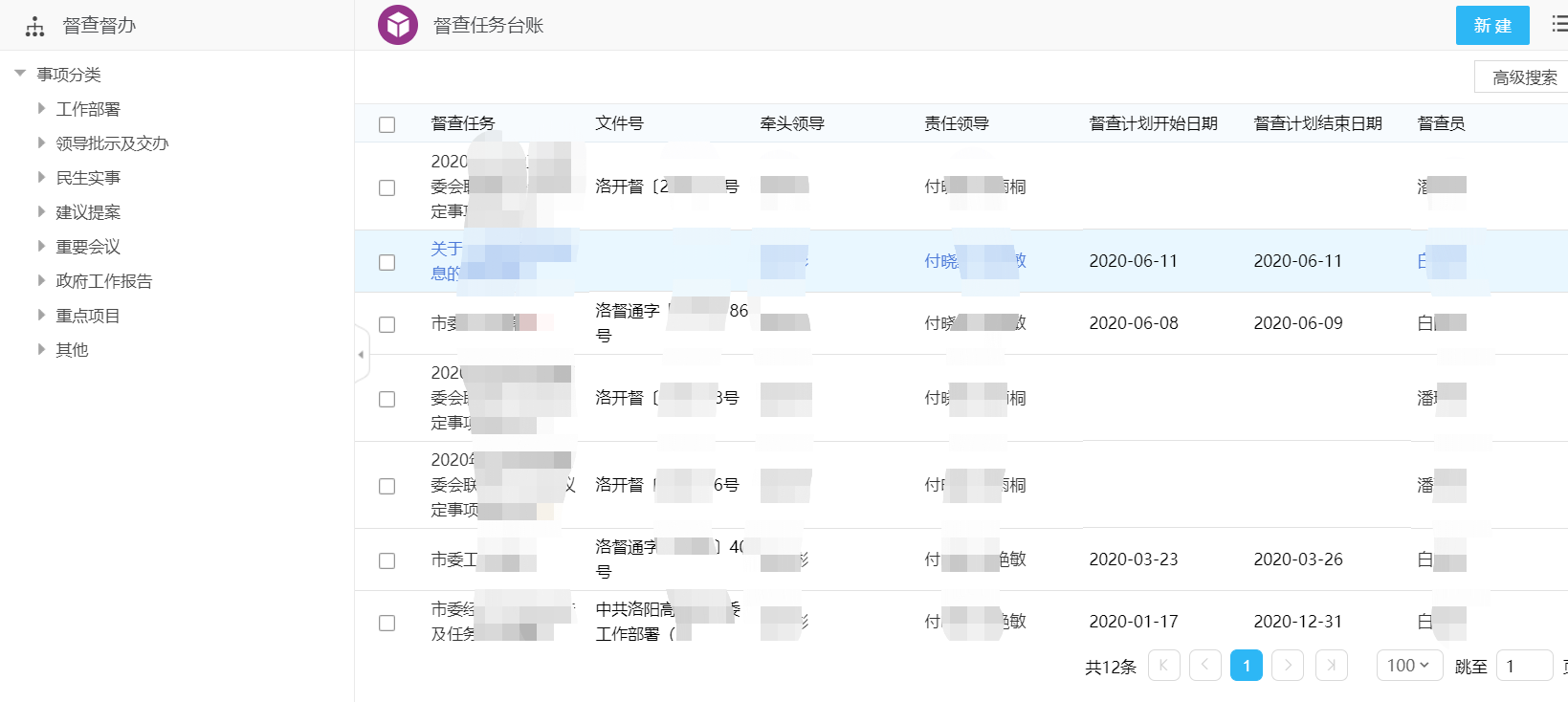This screenshot has width=1568, height=702.
Task: Click the 跳至 page number field
Action: tap(1524, 665)
